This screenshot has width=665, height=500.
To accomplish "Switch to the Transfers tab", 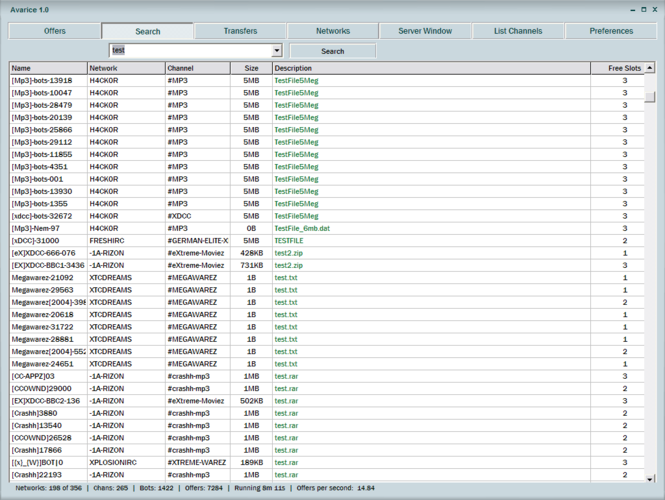I will (x=240, y=31).
